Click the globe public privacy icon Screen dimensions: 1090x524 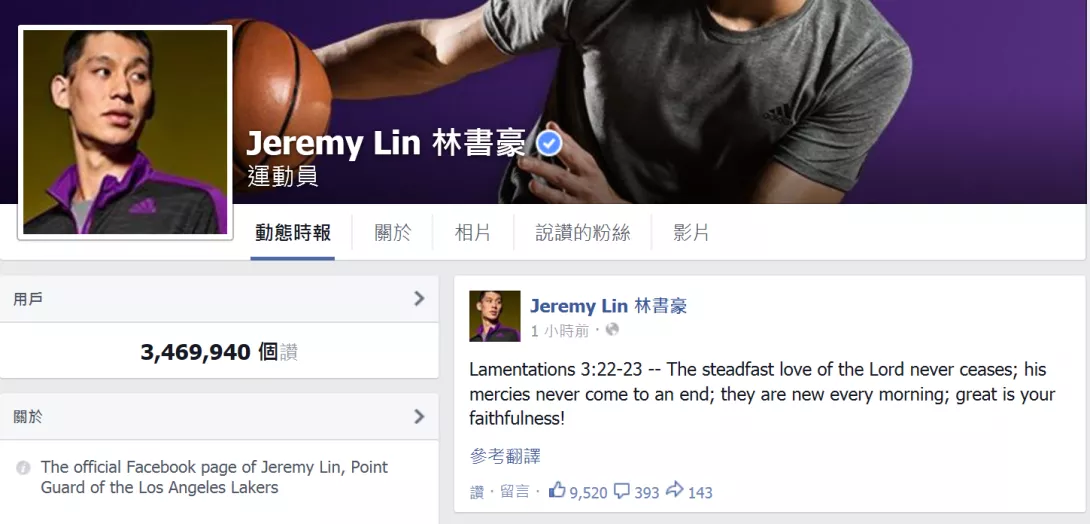[612, 329]
